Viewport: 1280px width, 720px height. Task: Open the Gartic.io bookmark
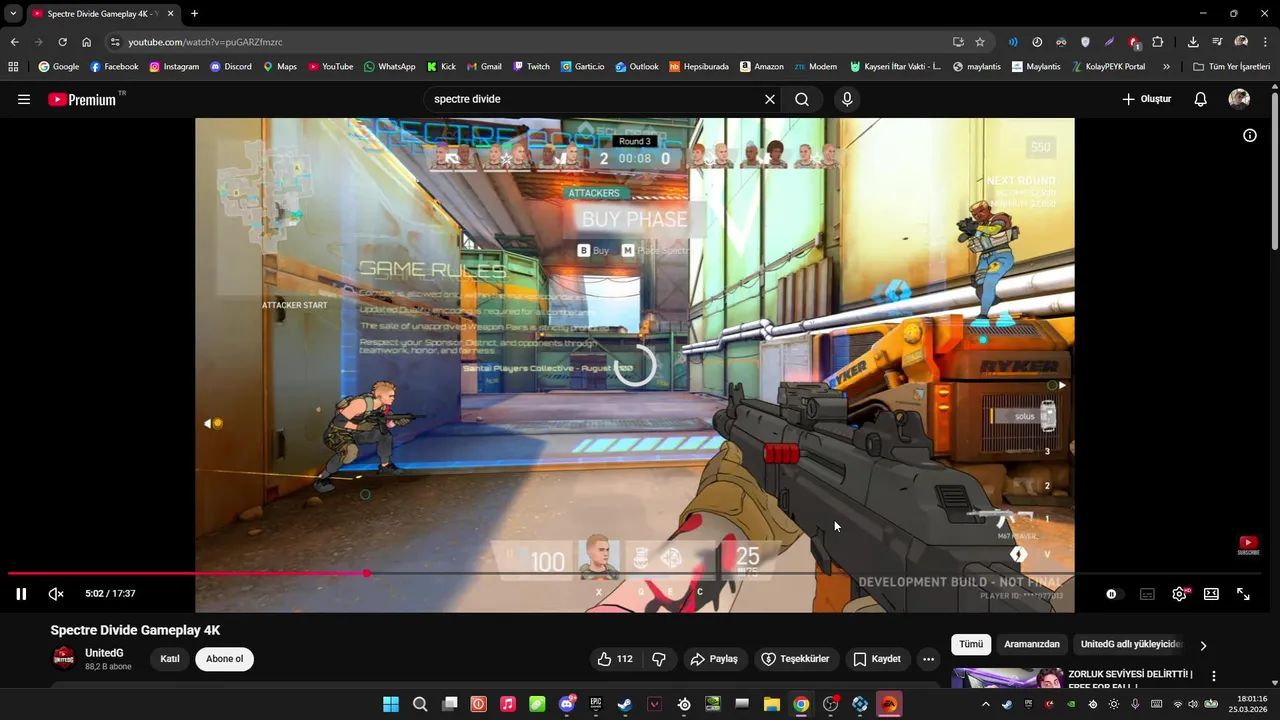pyautogui.click(x=582, y=67)
